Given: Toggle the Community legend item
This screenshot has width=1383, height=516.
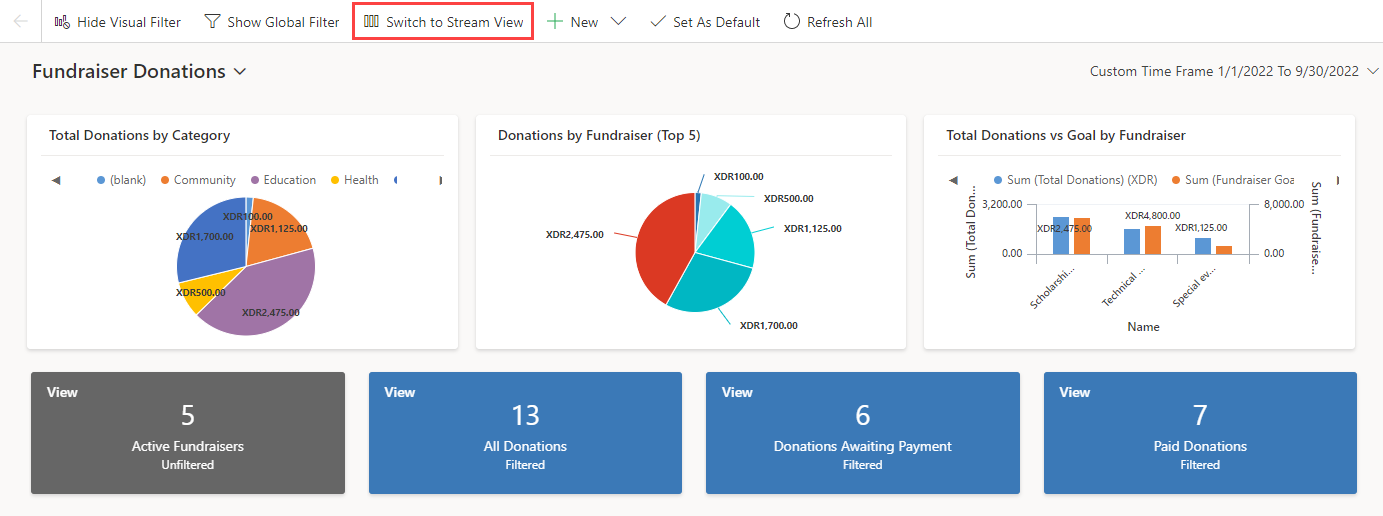Looking at the screenshot, I should (x=198, y=180).
